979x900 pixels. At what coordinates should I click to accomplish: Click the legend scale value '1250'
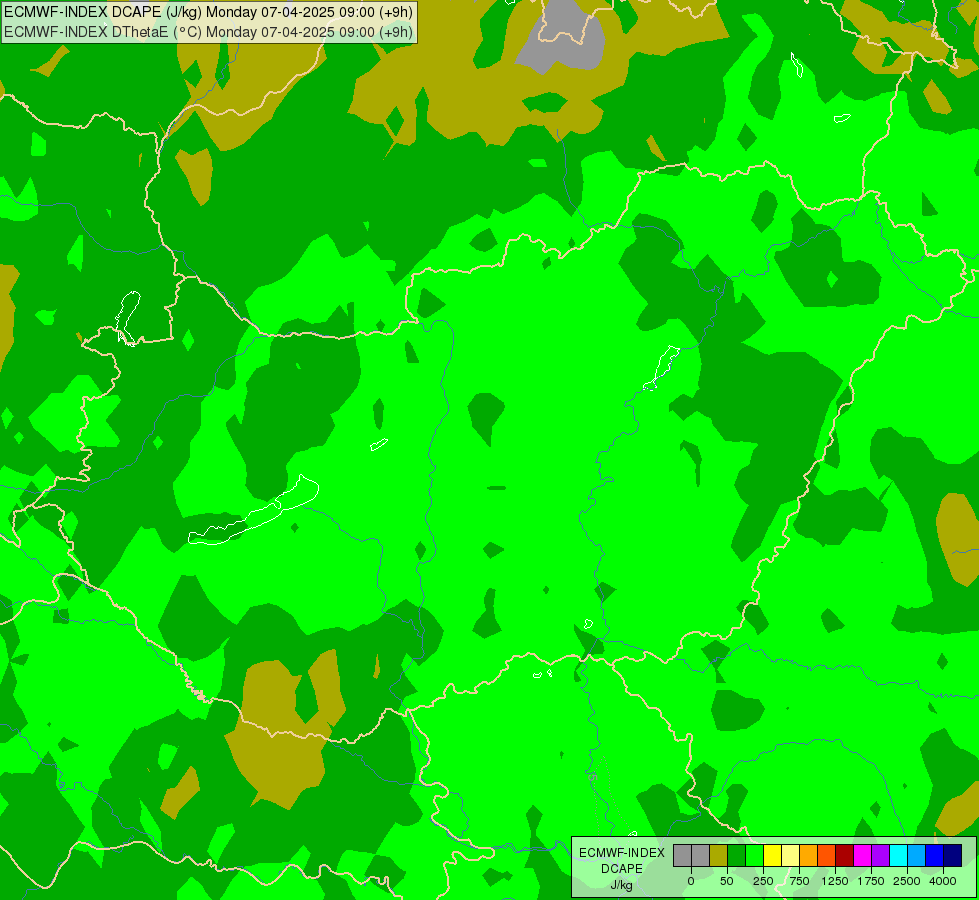click(x=835, y=881)
